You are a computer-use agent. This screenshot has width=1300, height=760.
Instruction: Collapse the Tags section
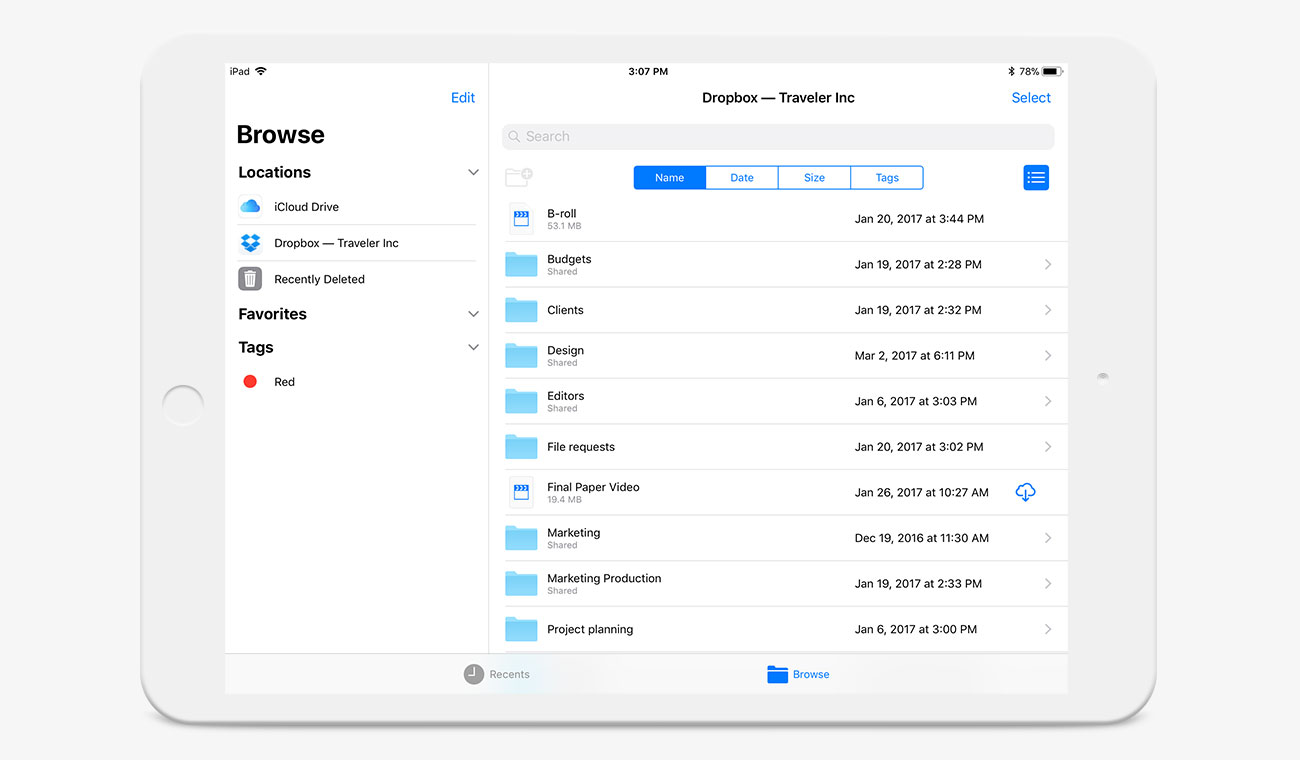(473, 348)
